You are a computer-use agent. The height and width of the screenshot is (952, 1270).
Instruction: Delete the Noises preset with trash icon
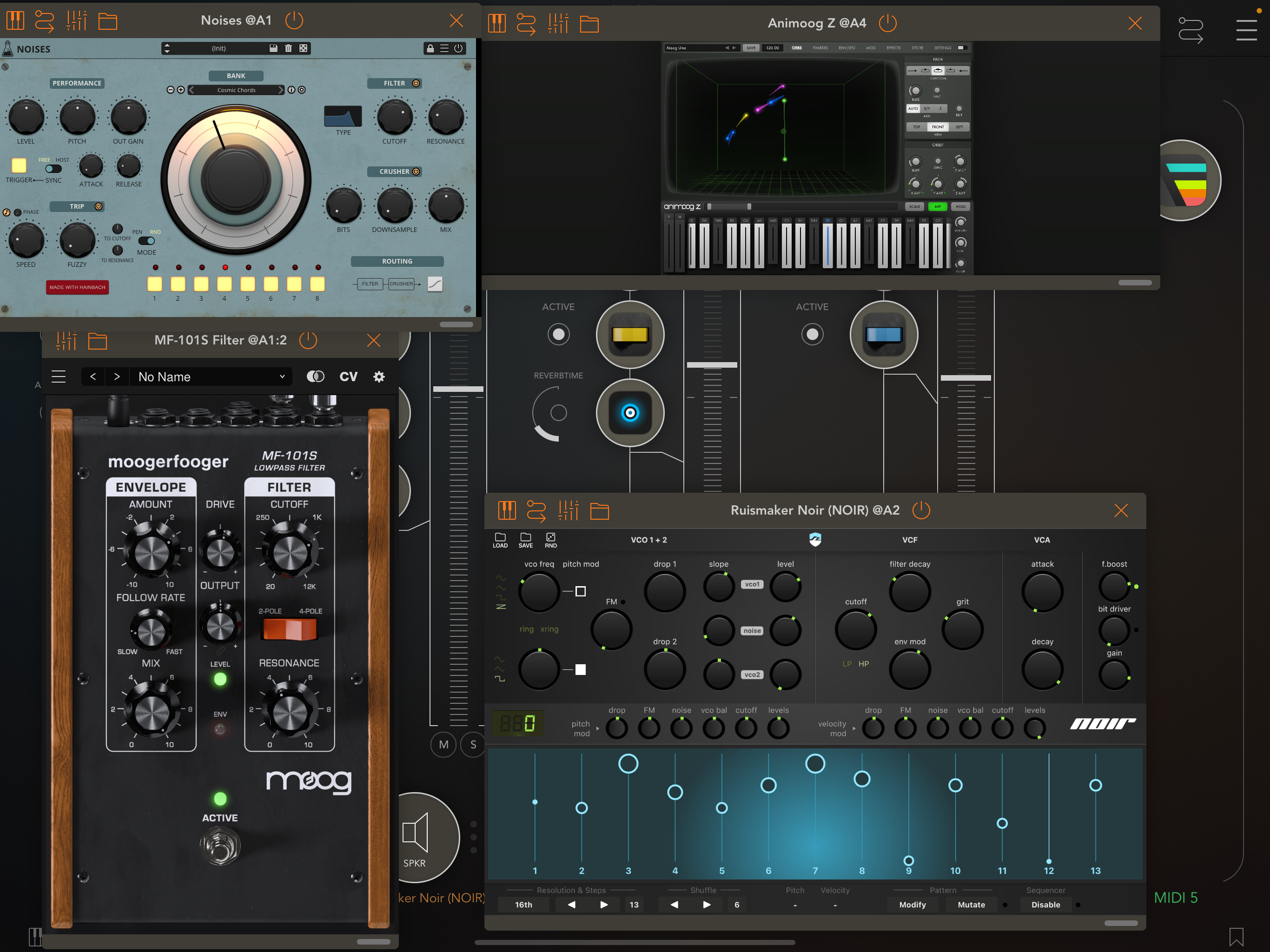[288, 48]
